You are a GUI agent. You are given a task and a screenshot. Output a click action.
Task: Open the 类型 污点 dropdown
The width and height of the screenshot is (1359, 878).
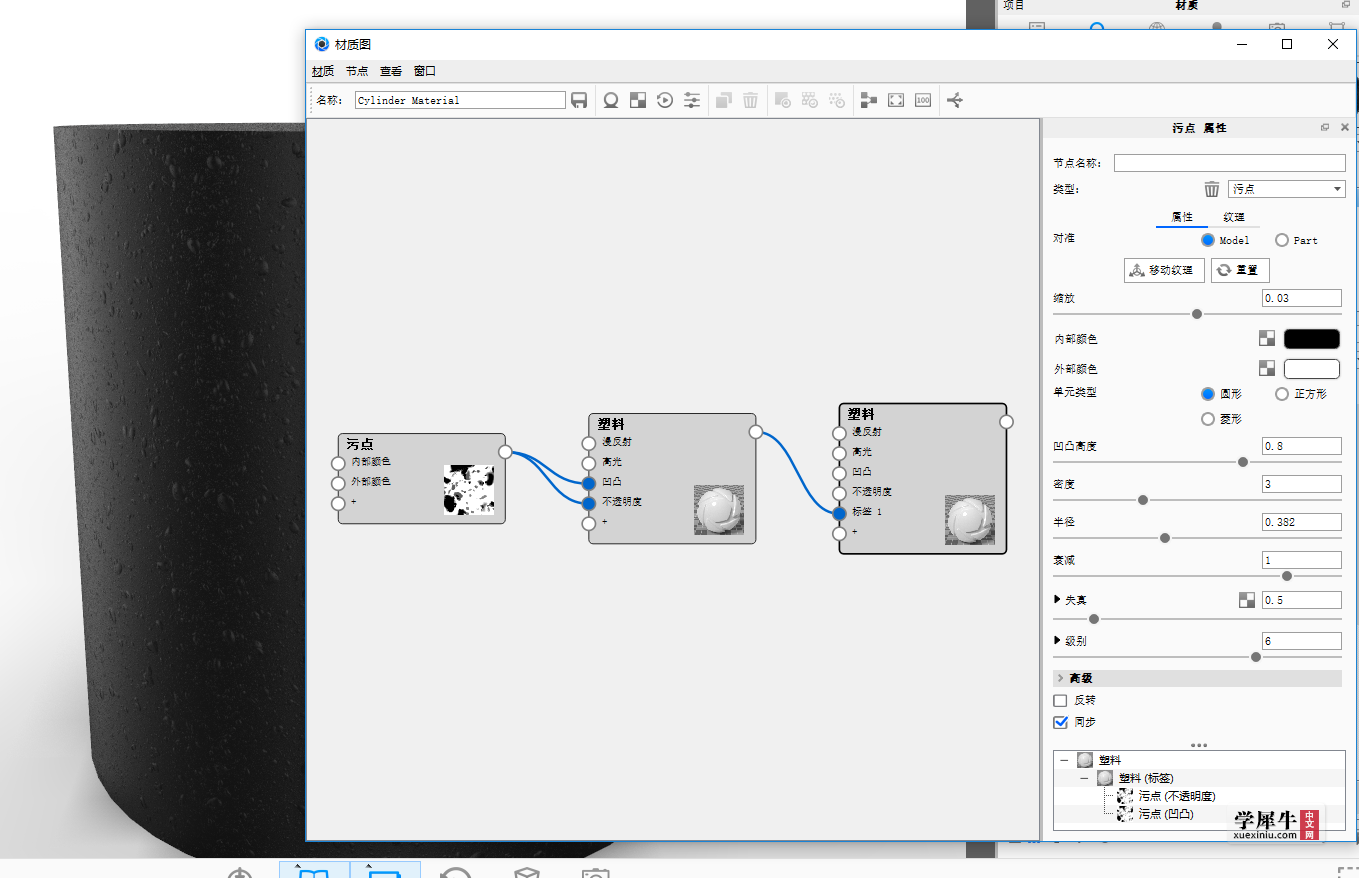(x=1286, y=189)
